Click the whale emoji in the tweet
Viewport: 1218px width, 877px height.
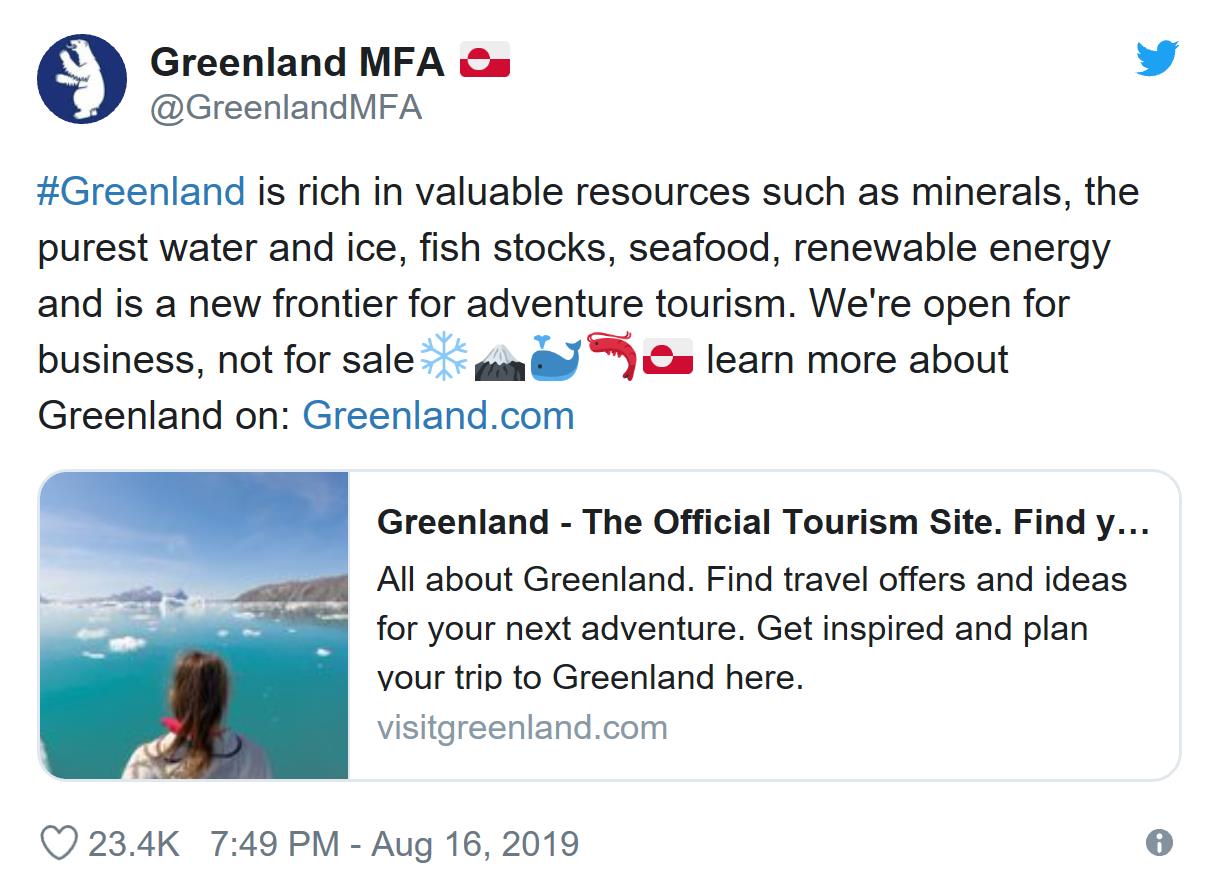[x=555, y=359]
